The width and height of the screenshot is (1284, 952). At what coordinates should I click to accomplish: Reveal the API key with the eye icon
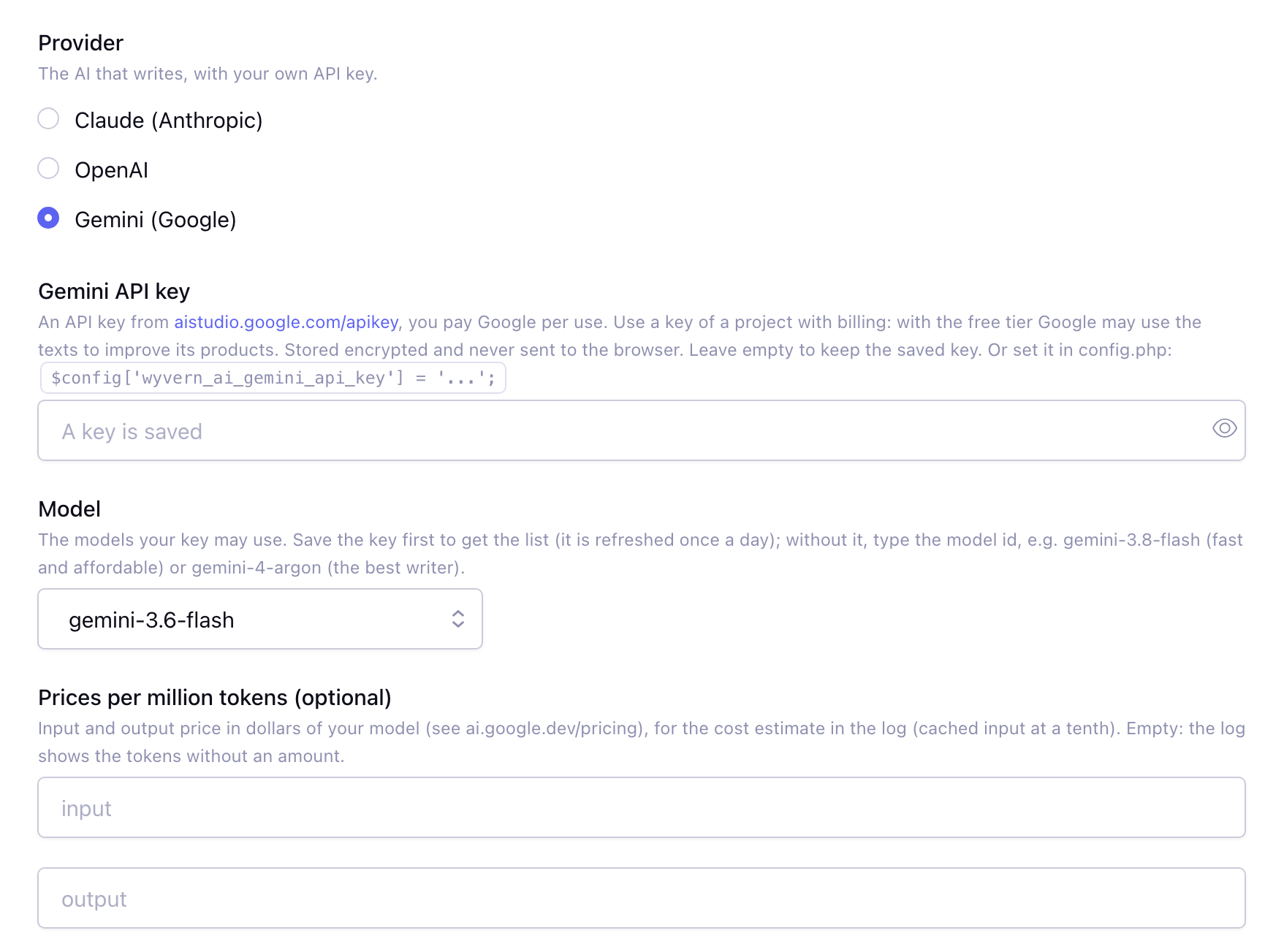[1224, 429]
